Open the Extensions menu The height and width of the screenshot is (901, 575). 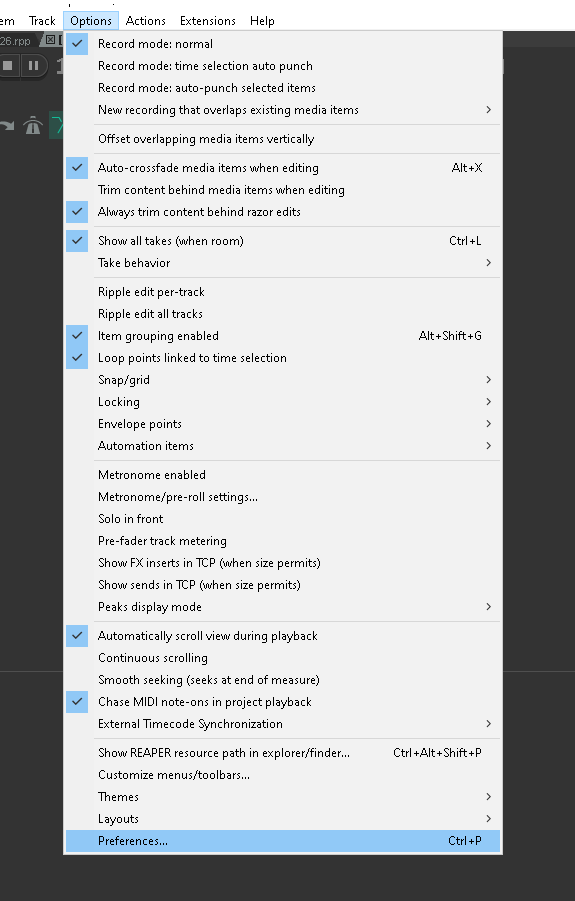click(207, 21)
